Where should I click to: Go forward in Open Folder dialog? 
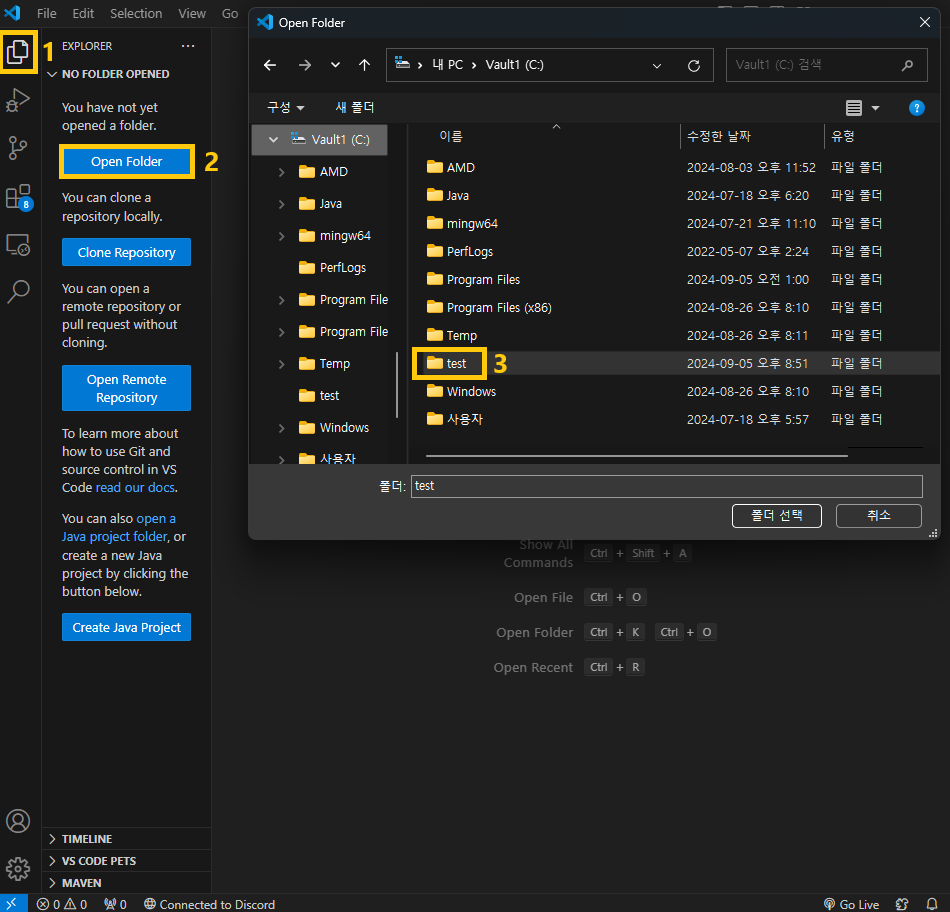click(305, 65)
